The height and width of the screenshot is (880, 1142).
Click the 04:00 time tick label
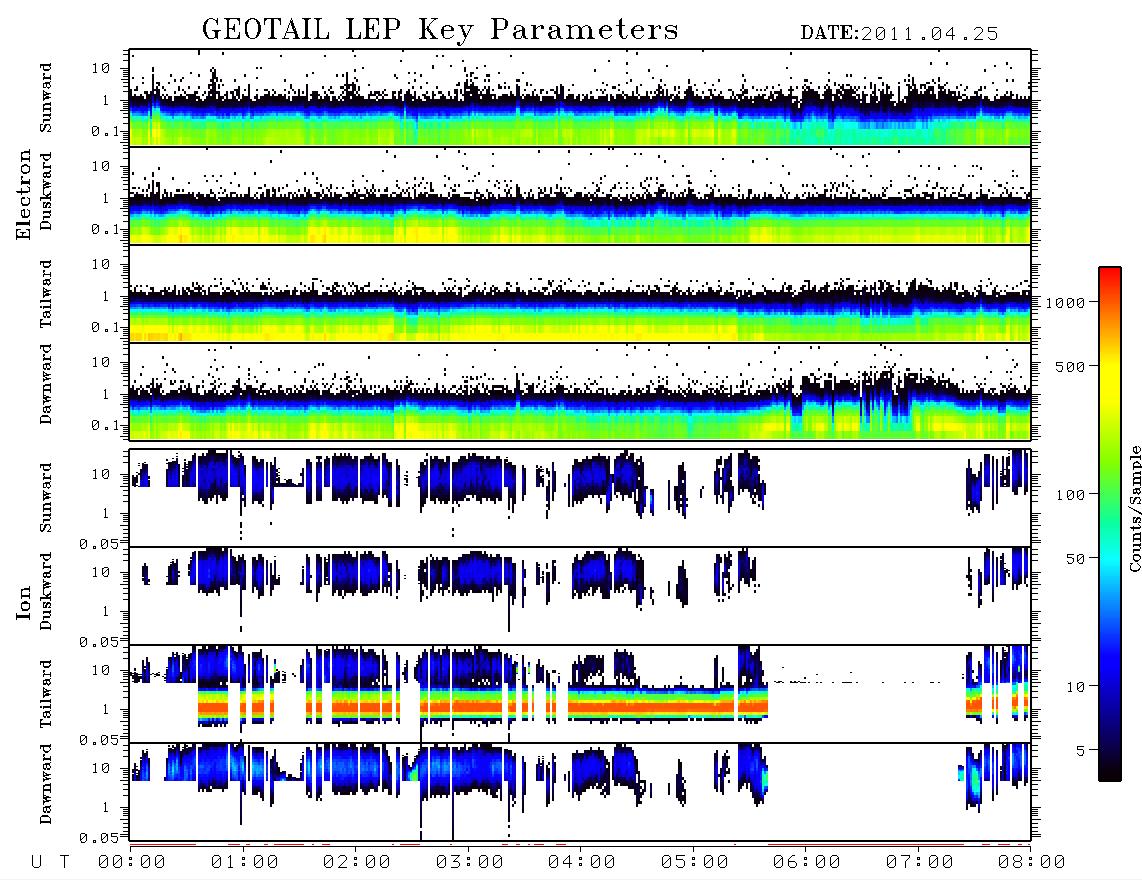coord(582,863)
